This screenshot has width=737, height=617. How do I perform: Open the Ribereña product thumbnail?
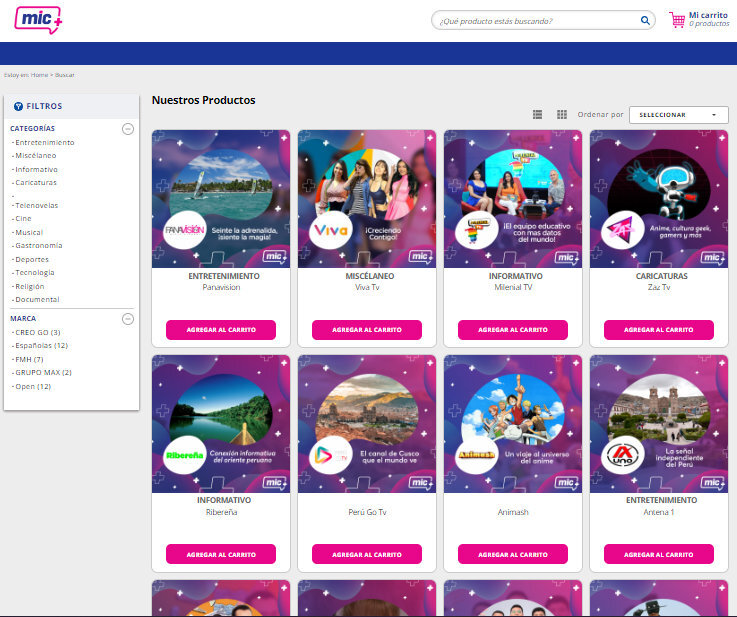(221, 424)
